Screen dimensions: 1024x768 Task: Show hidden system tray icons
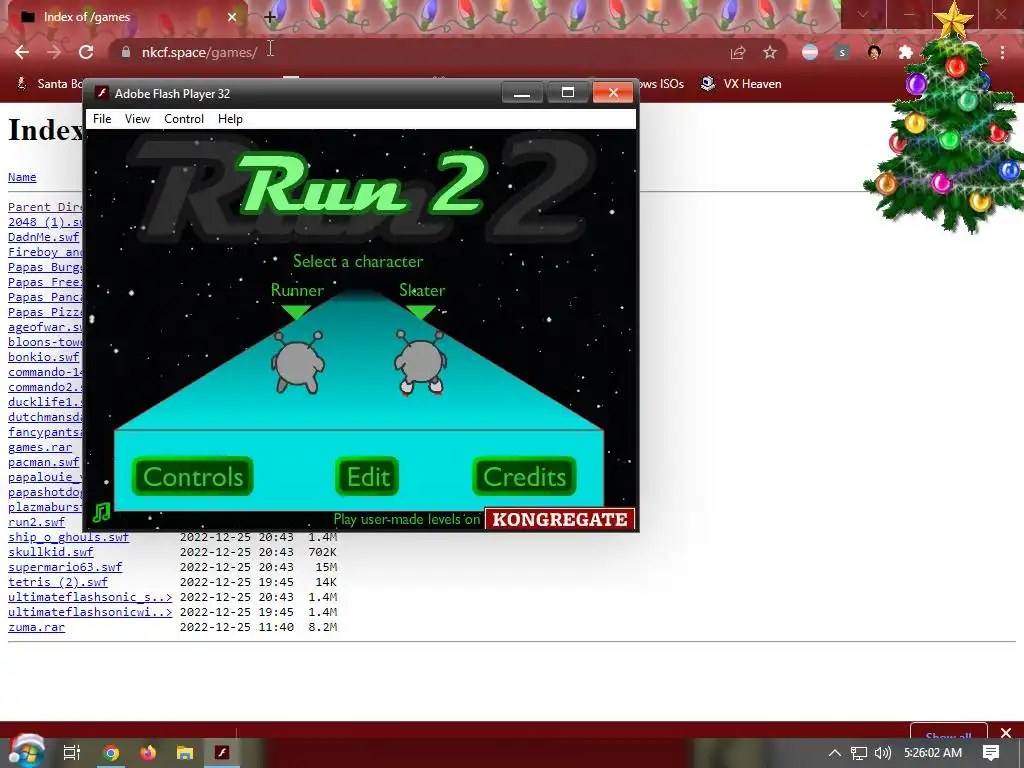click(x=834, y=753)
